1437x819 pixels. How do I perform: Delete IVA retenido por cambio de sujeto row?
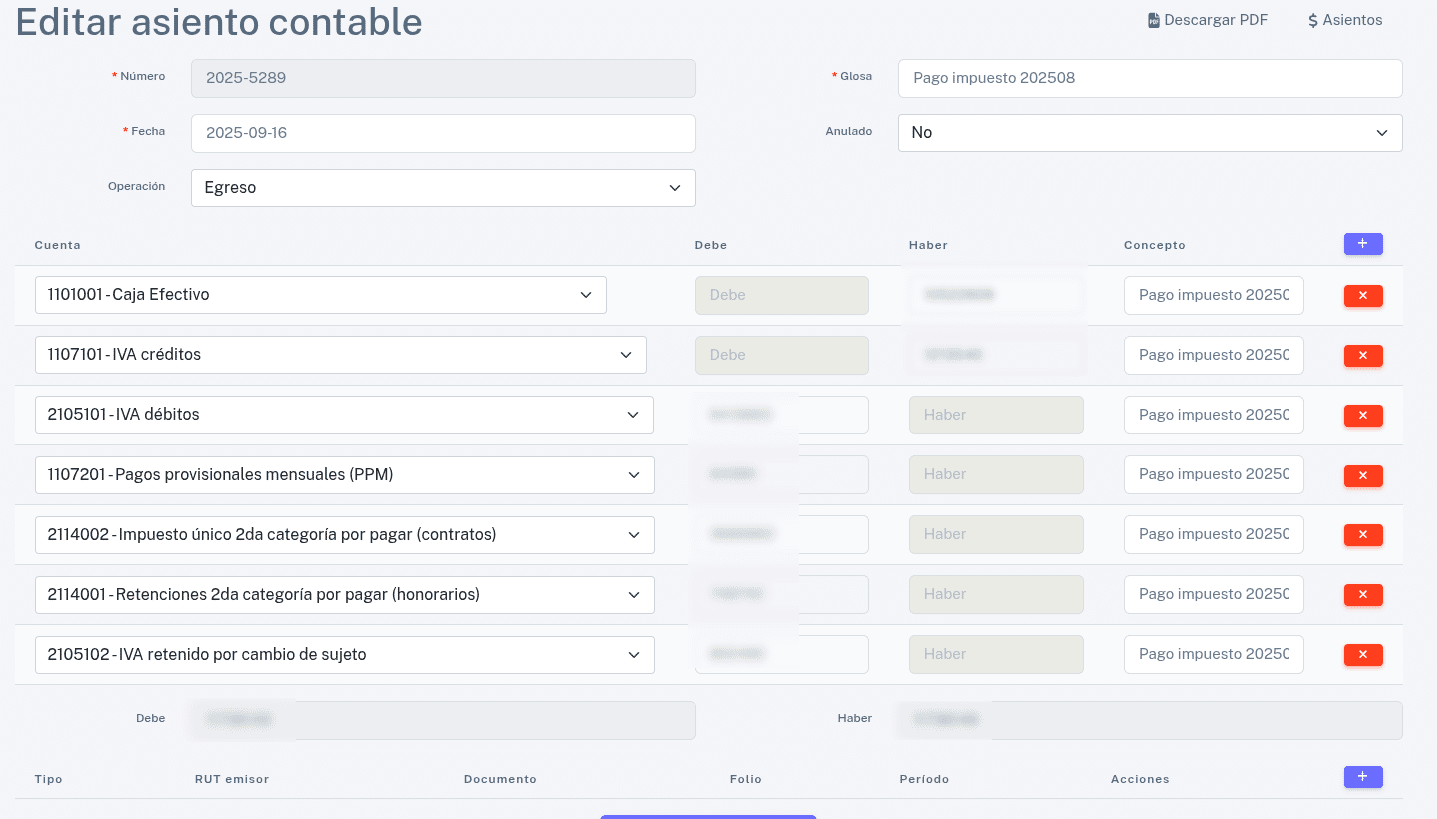(x=1362, y=656)
